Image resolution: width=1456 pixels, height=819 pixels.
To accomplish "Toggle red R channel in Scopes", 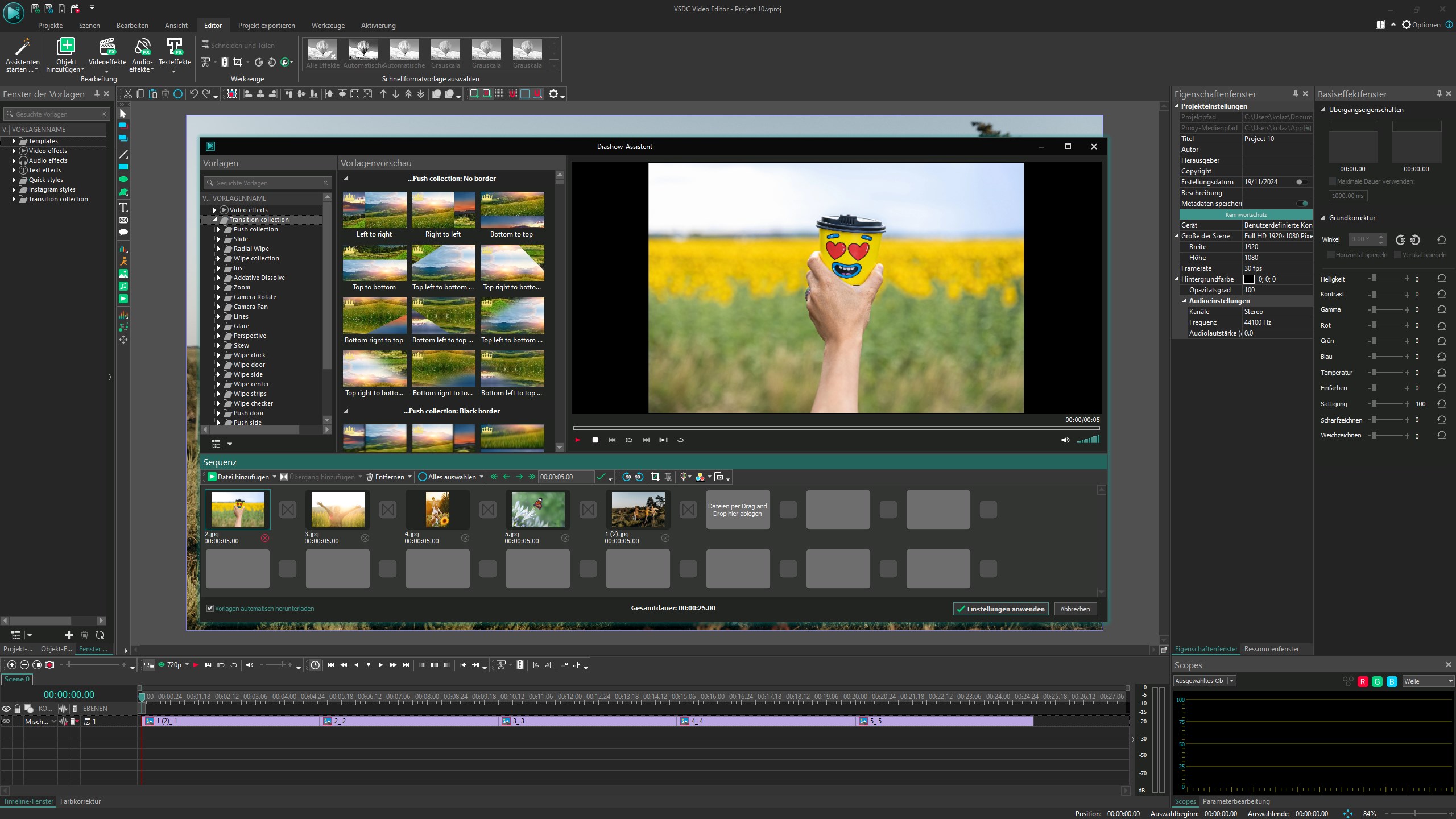I will 1363,681.
